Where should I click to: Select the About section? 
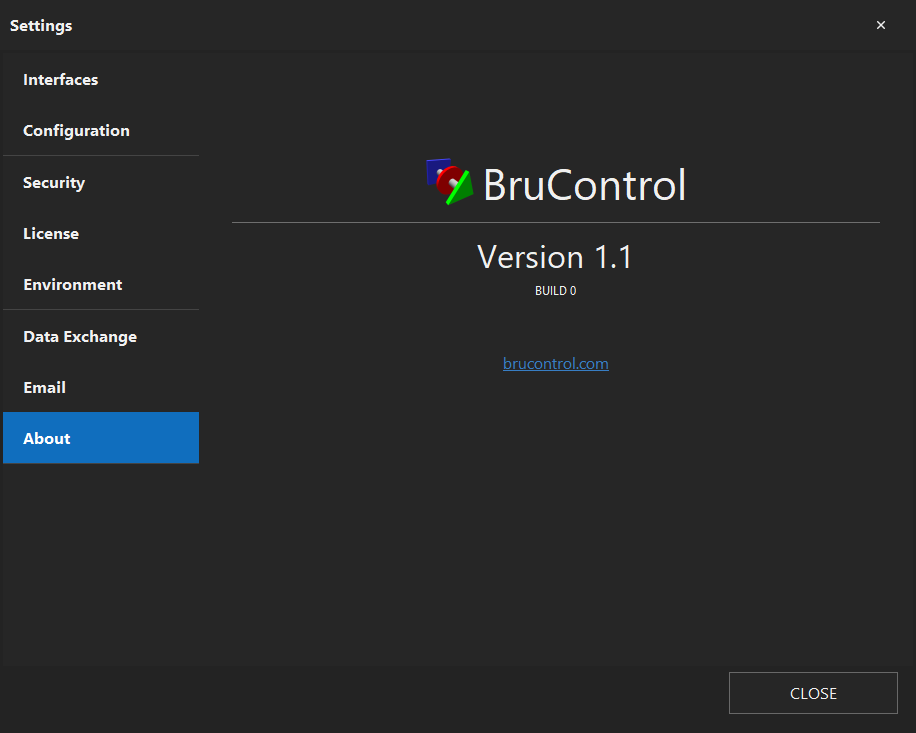(x=100, y=438)
